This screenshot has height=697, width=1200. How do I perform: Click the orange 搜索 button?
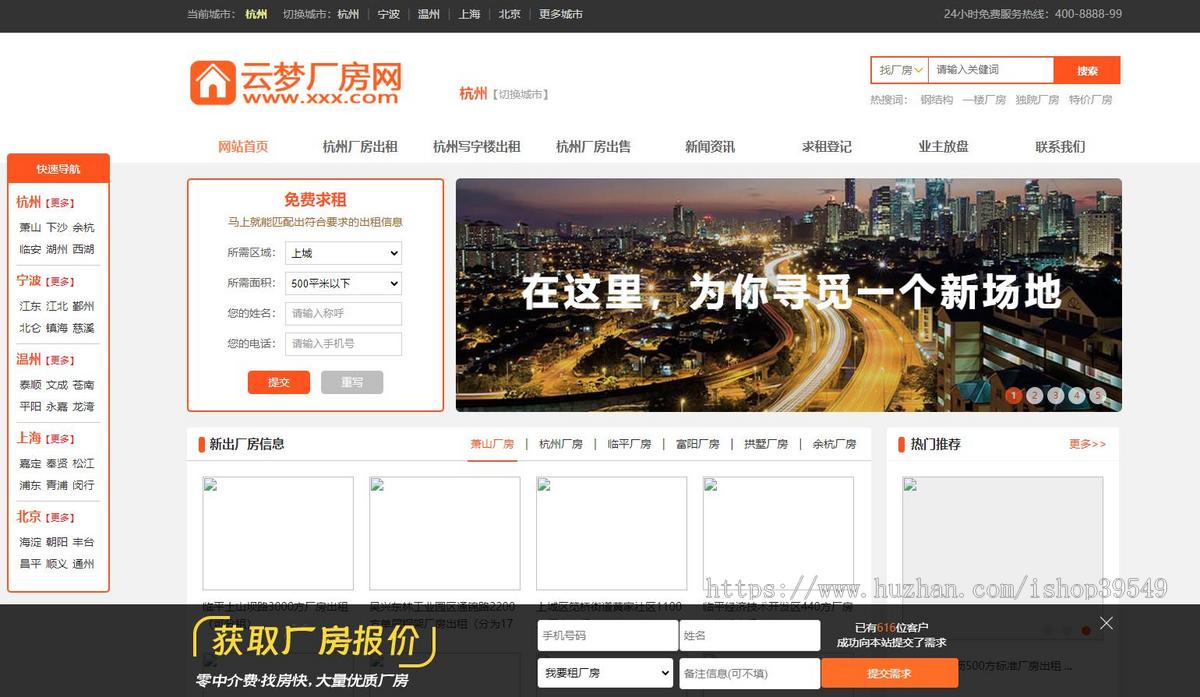pyautogui.click(x=1087, y=70)
